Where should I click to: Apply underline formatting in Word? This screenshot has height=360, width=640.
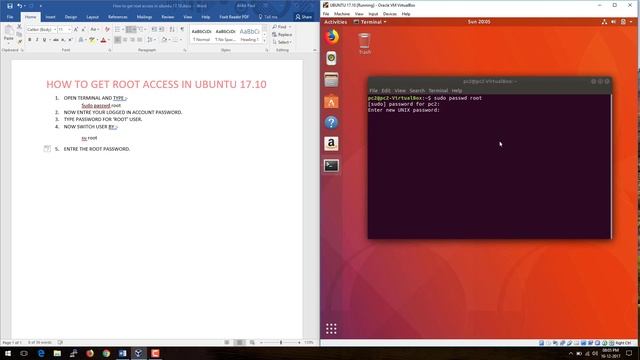pos(44,40)
